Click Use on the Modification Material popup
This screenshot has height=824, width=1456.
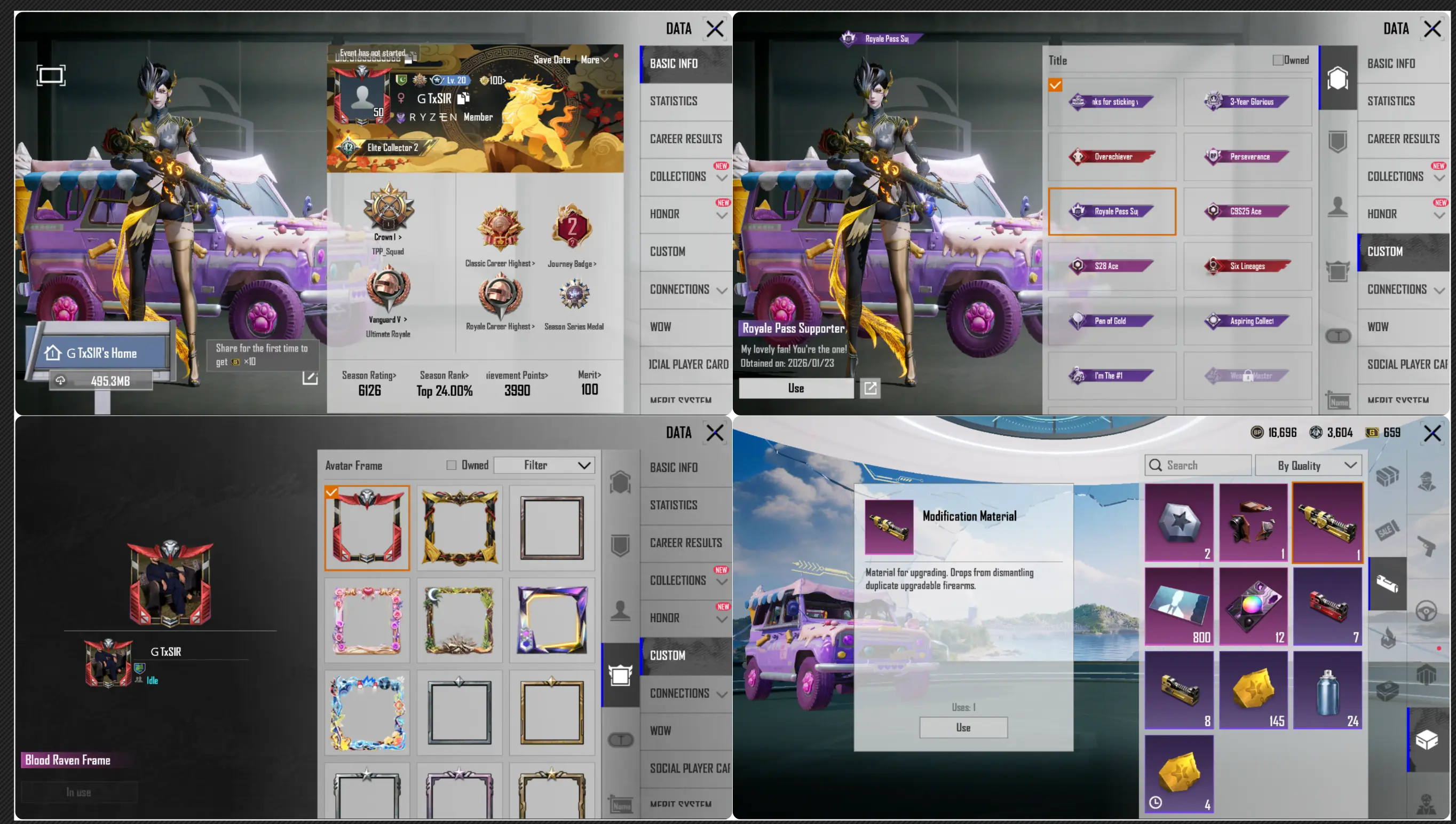(963, 728)
